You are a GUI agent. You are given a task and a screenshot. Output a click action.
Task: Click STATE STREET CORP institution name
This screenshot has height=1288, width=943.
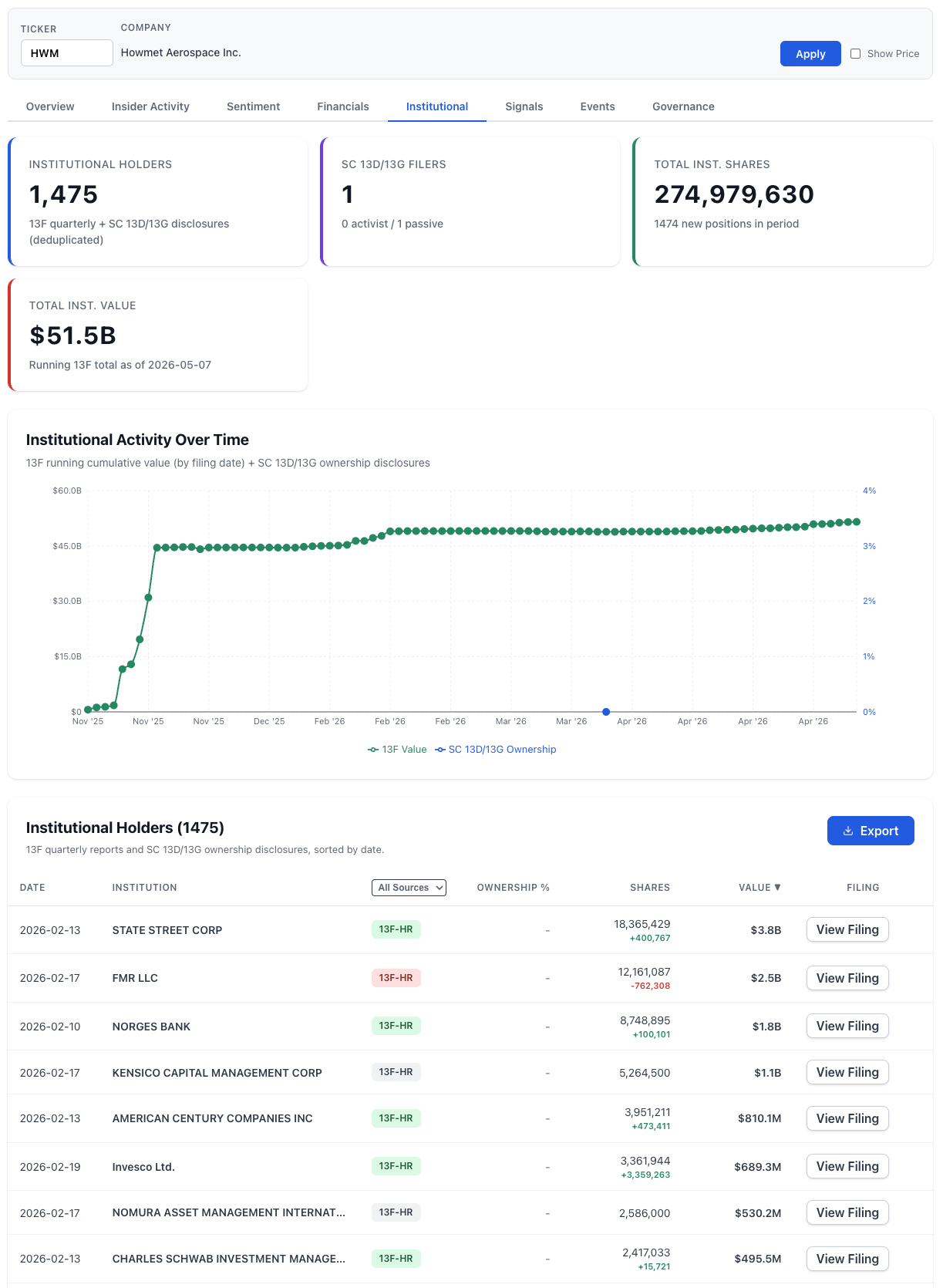(167, 930)
